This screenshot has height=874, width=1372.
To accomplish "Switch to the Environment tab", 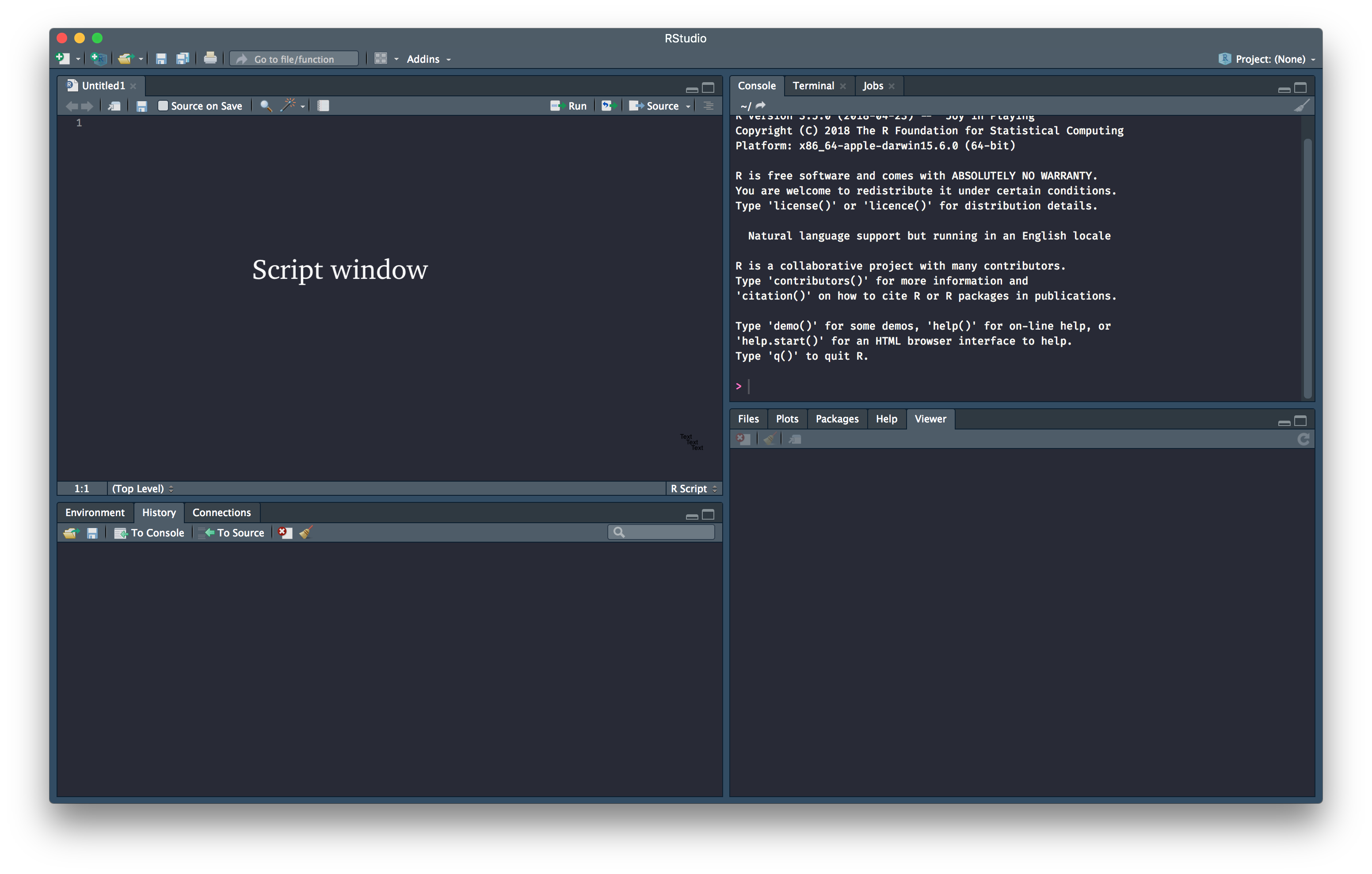I will tap(95, 513).
